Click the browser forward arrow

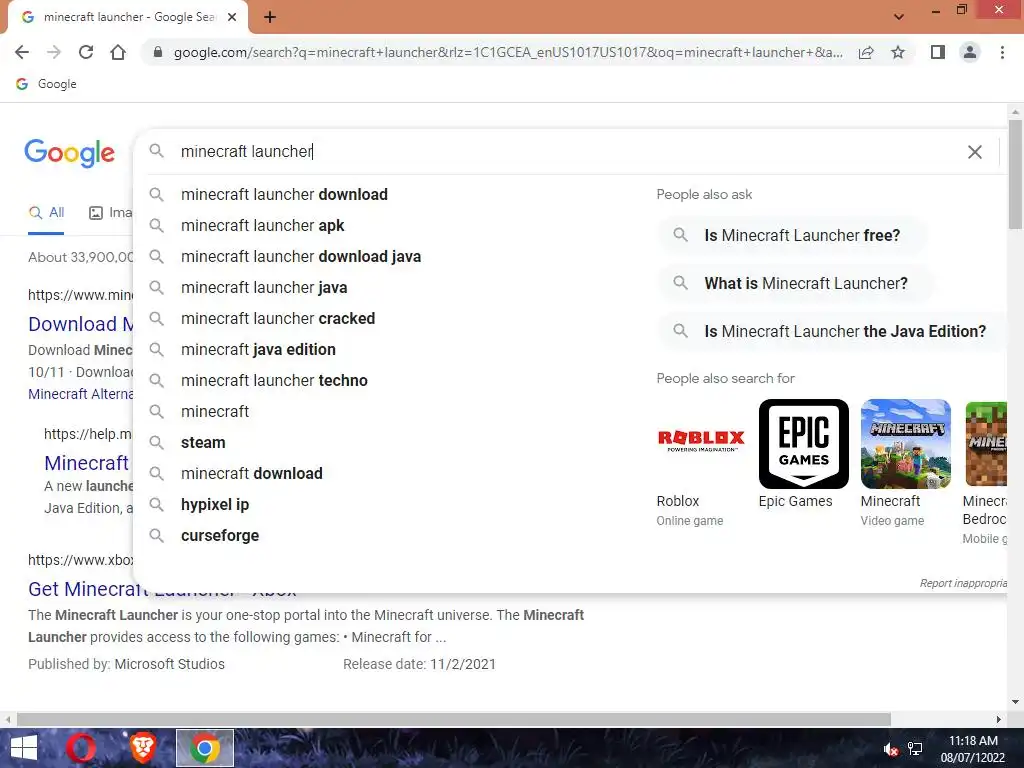click(x=54, y=52)
